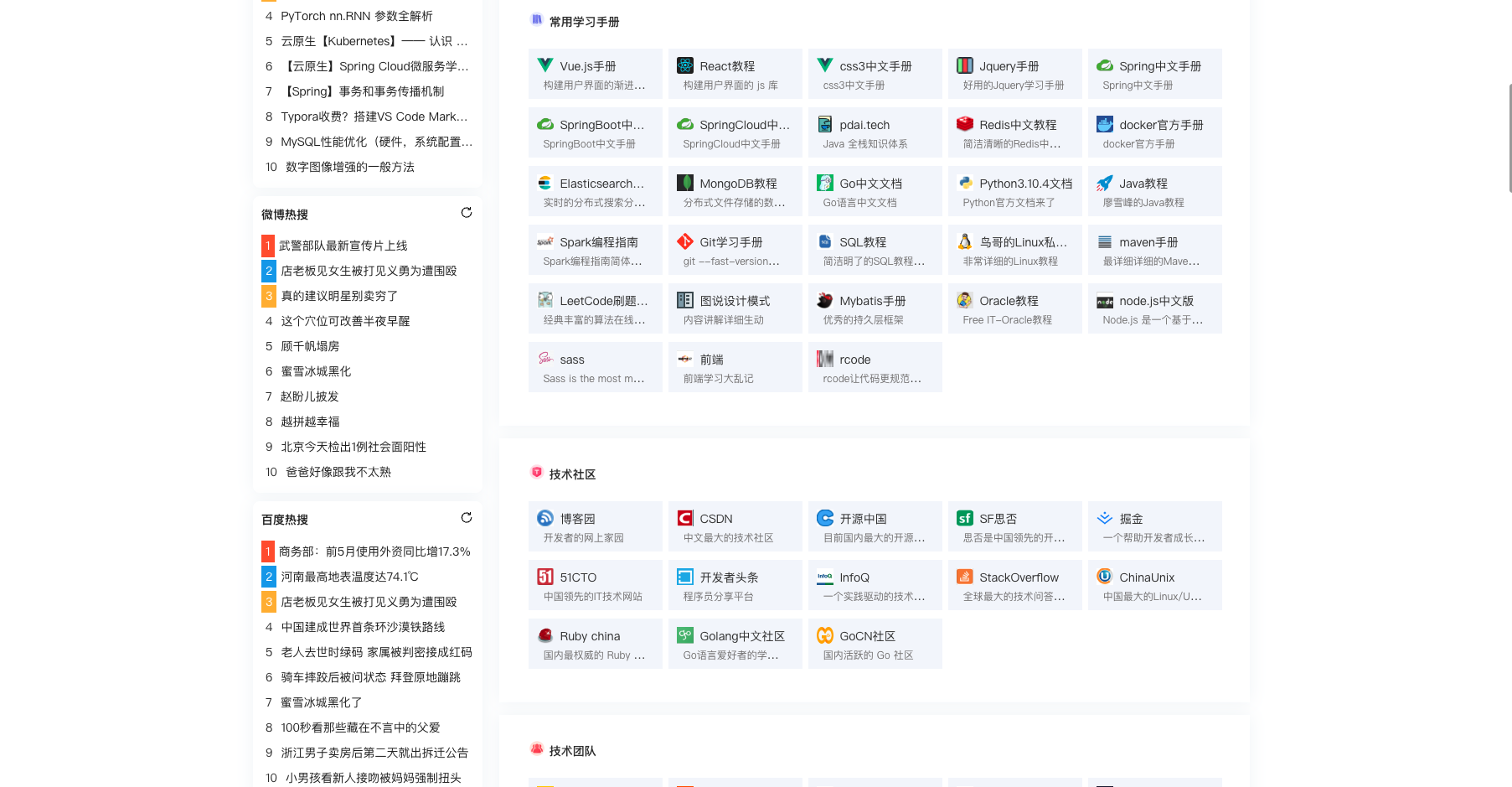Click the Mybatis手册 bird icon
Screen dimensions: 1512x787
click(x=824, y=299)
